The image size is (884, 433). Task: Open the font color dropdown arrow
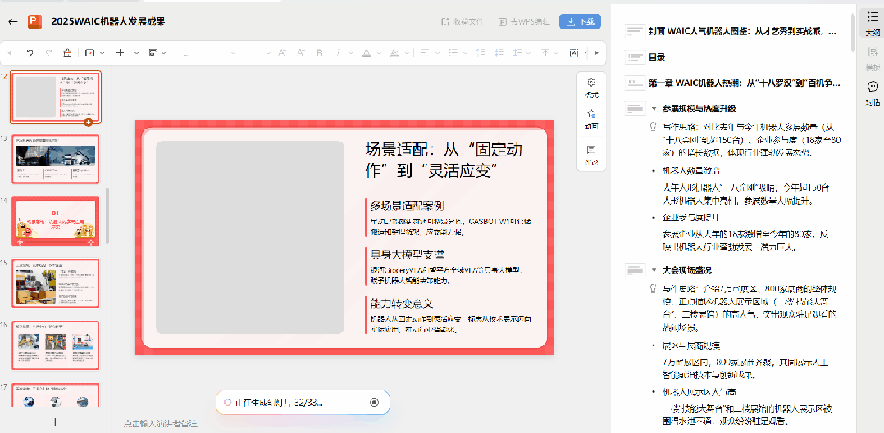(378, 53)
